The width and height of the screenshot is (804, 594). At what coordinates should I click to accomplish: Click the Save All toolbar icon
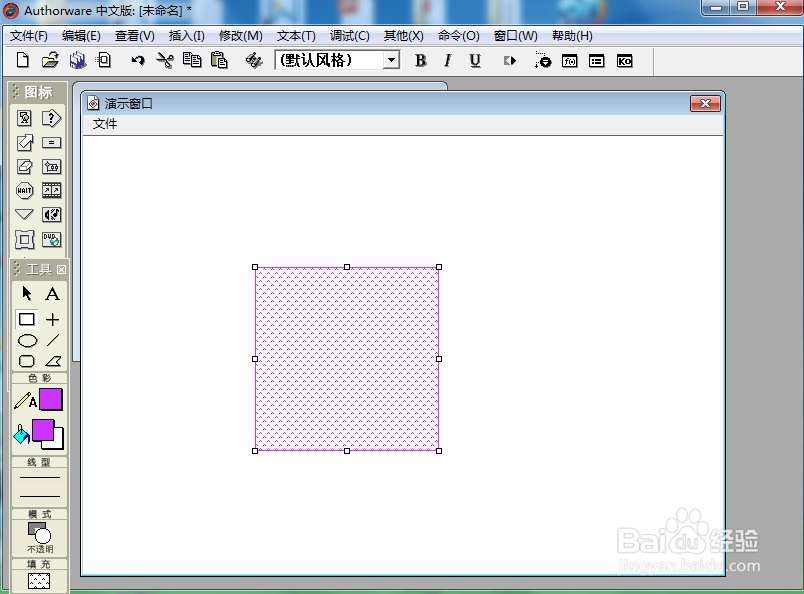[x=77, y=61]
